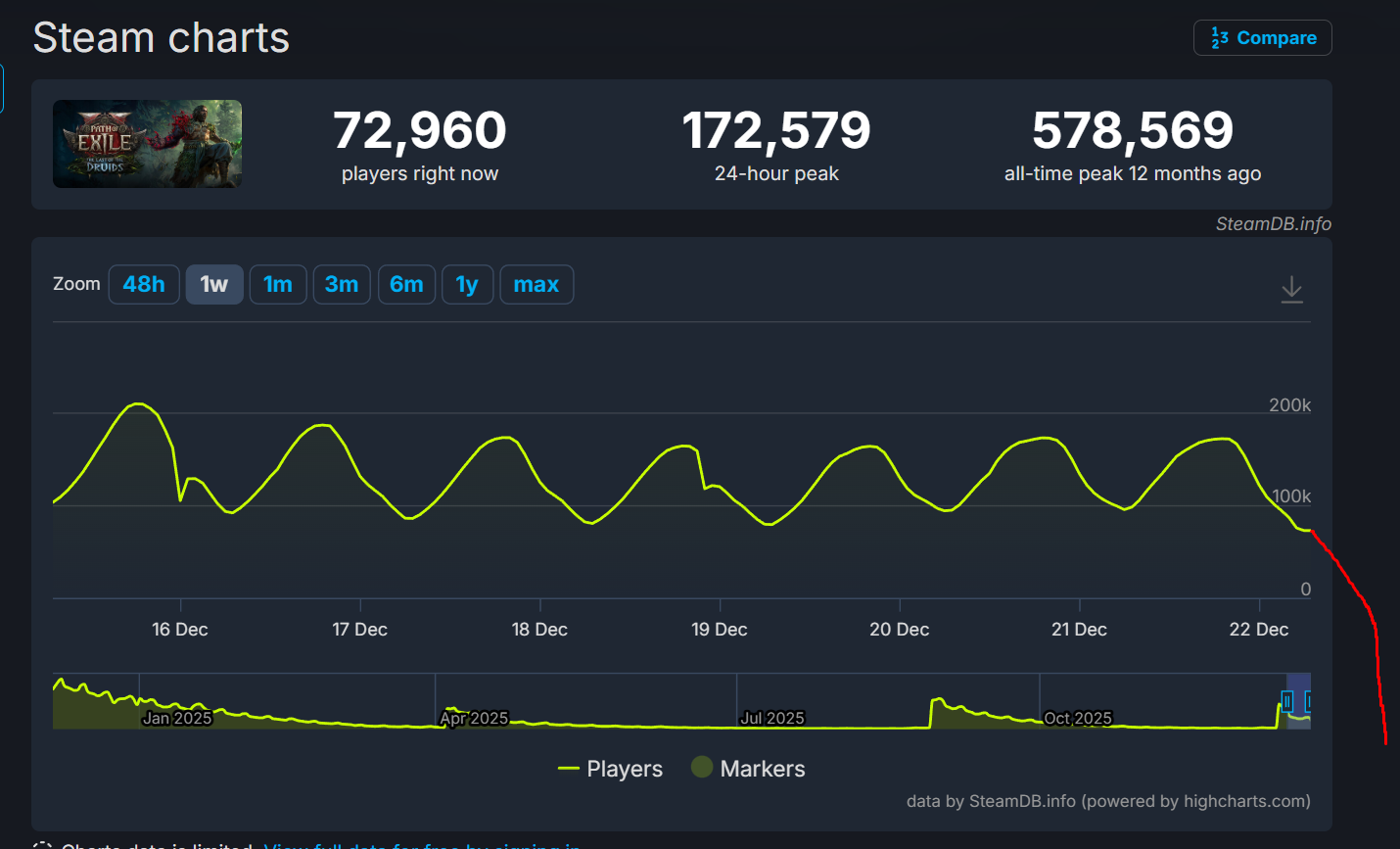This screenshot has height=849, width=1400.
Task: Click the "24-hour peak" label
Action: [x=776, y=174]
